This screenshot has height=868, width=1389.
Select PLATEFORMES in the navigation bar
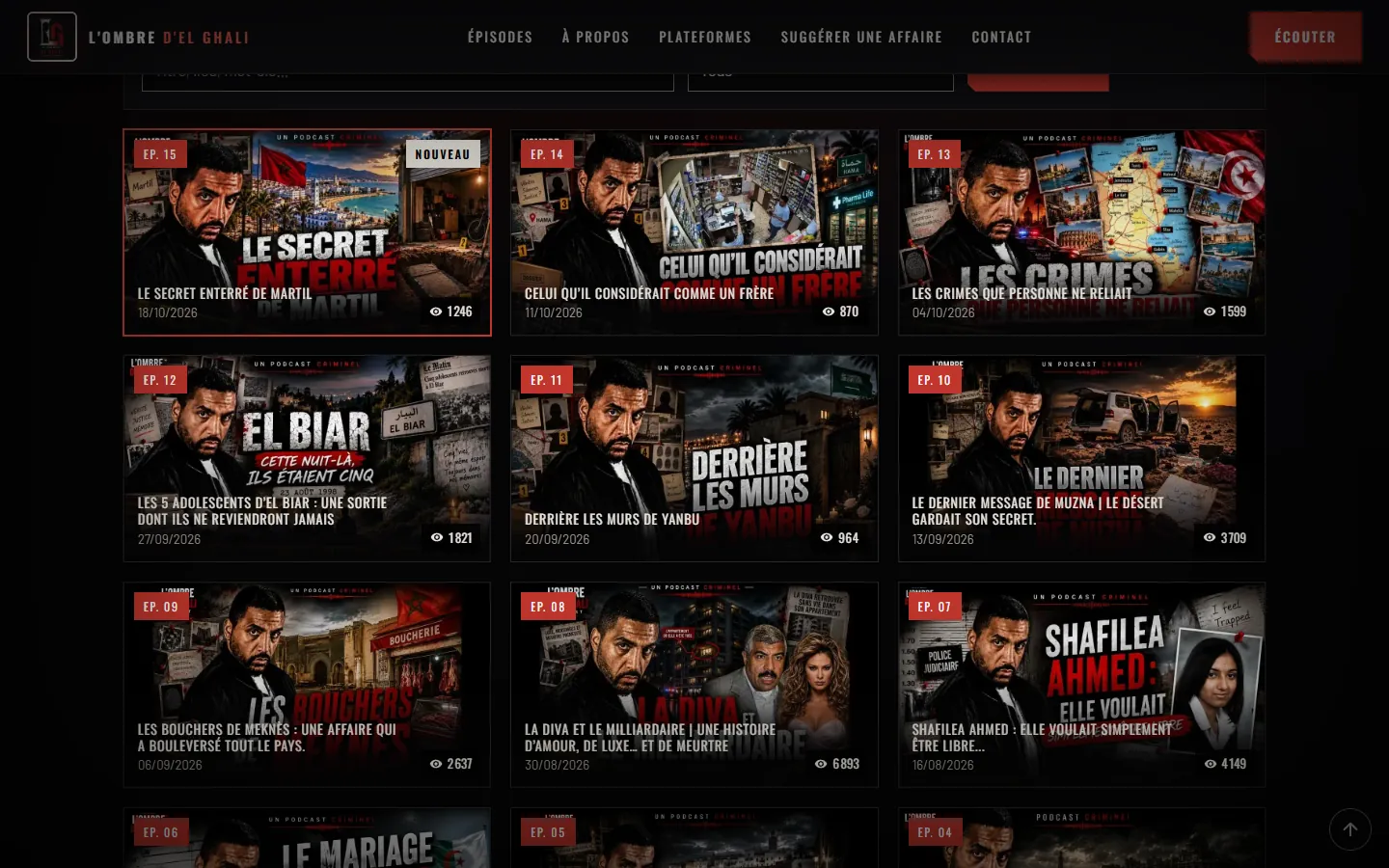[705, 37]
